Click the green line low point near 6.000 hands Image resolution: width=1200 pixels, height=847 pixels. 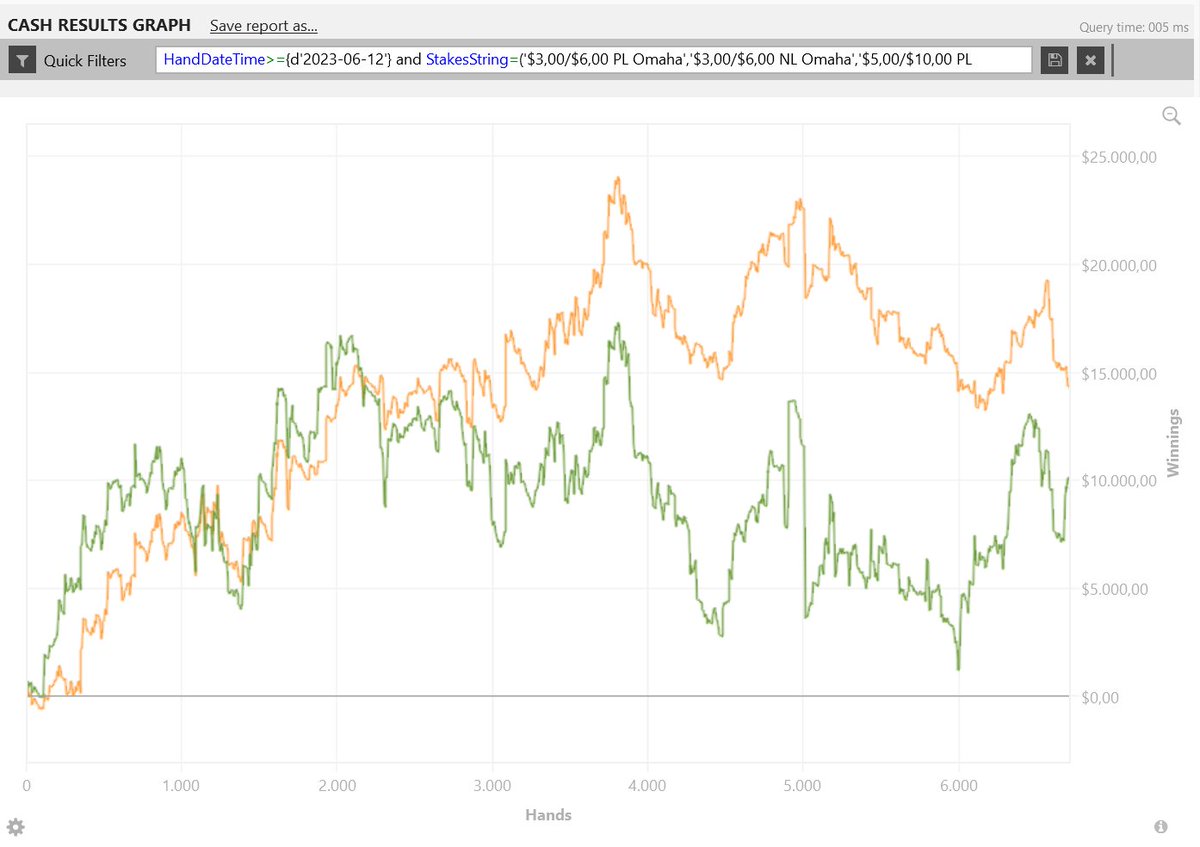[958, 668]
